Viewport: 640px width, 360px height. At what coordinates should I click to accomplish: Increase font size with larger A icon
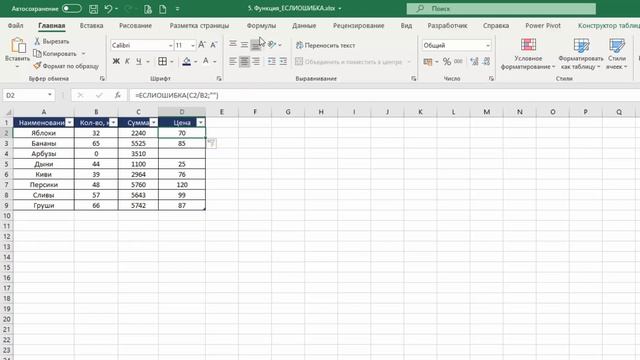pos(202,45)
